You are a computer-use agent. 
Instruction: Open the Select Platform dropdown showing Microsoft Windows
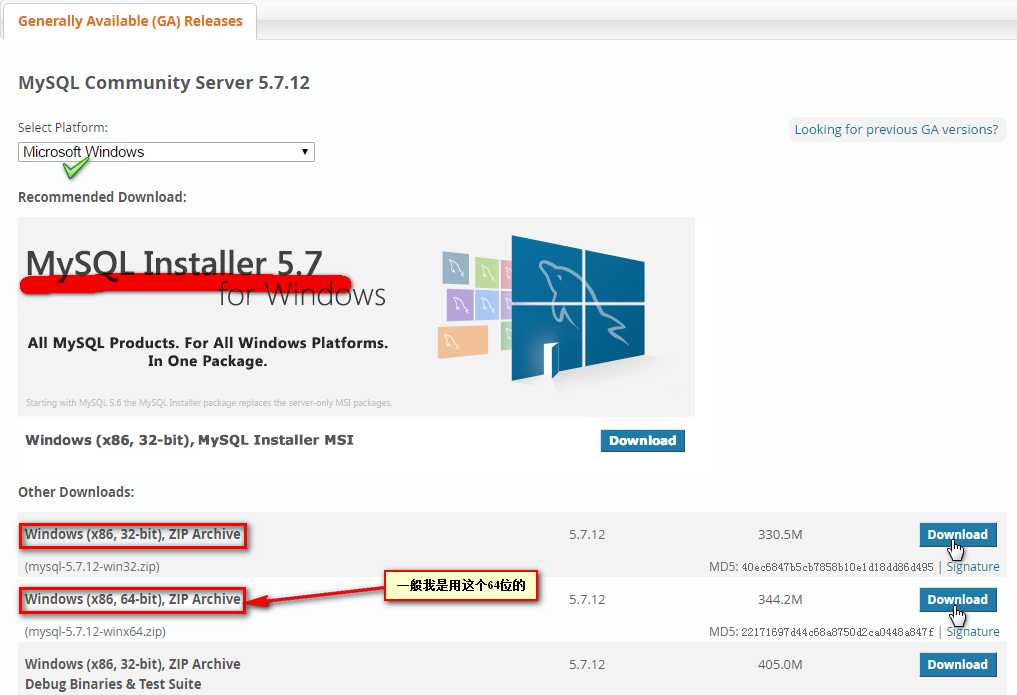166,152
